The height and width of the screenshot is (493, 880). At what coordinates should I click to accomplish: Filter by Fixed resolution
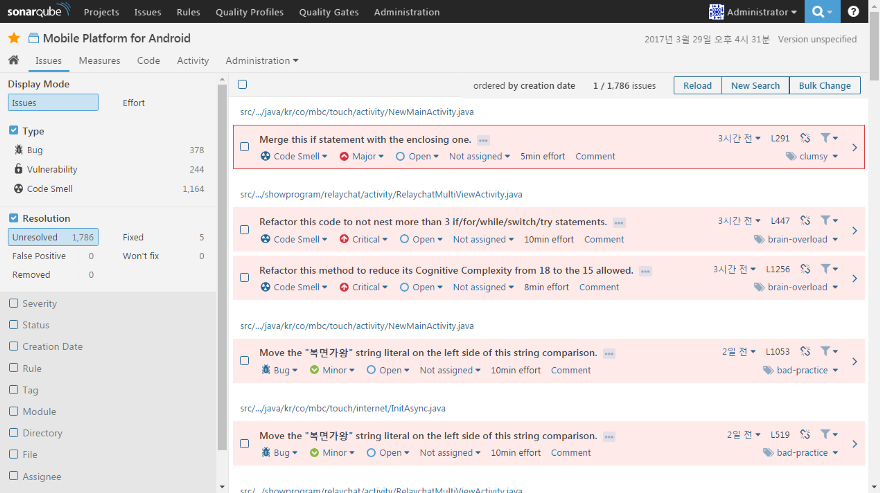(x=163, y=237)
